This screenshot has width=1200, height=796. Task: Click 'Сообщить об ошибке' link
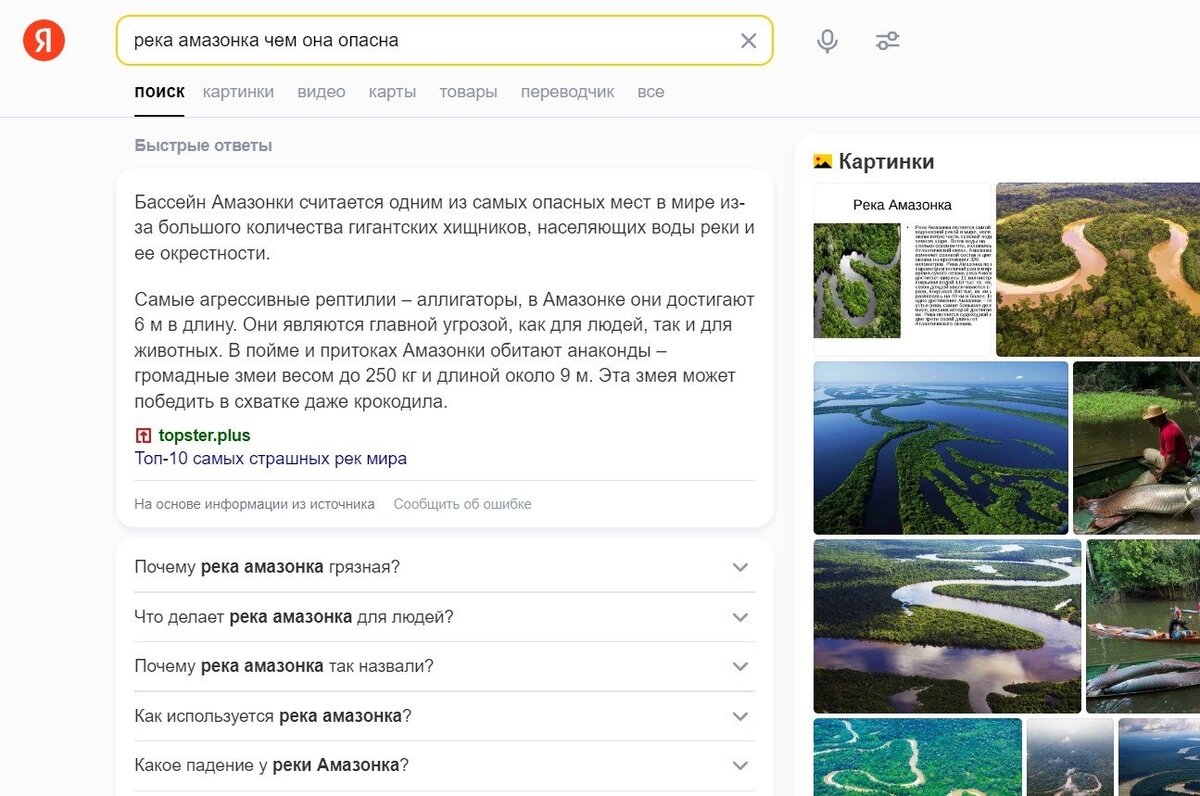point(462,503)
